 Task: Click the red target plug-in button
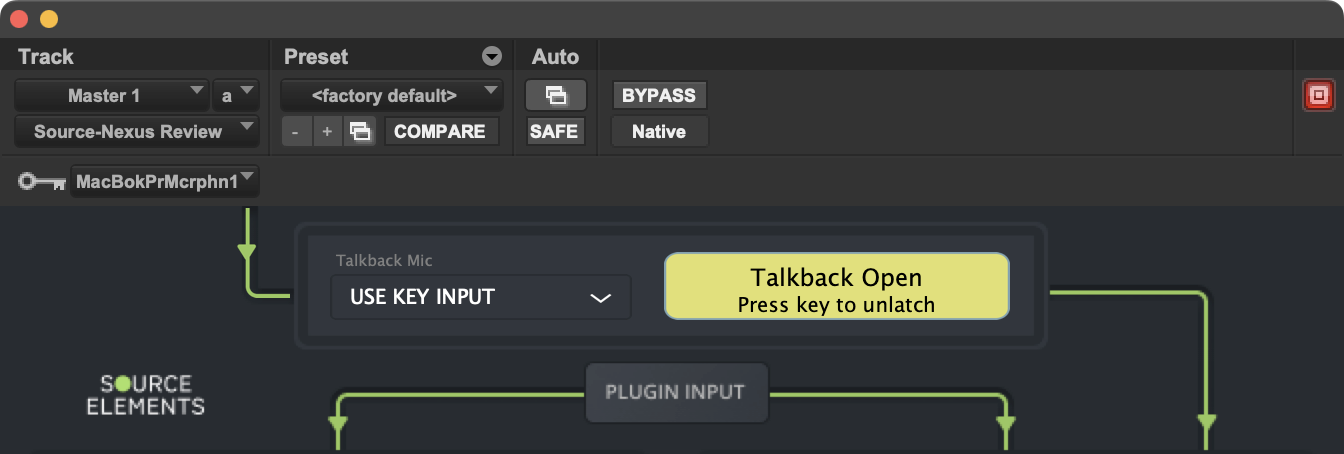tap(1318, 96)
